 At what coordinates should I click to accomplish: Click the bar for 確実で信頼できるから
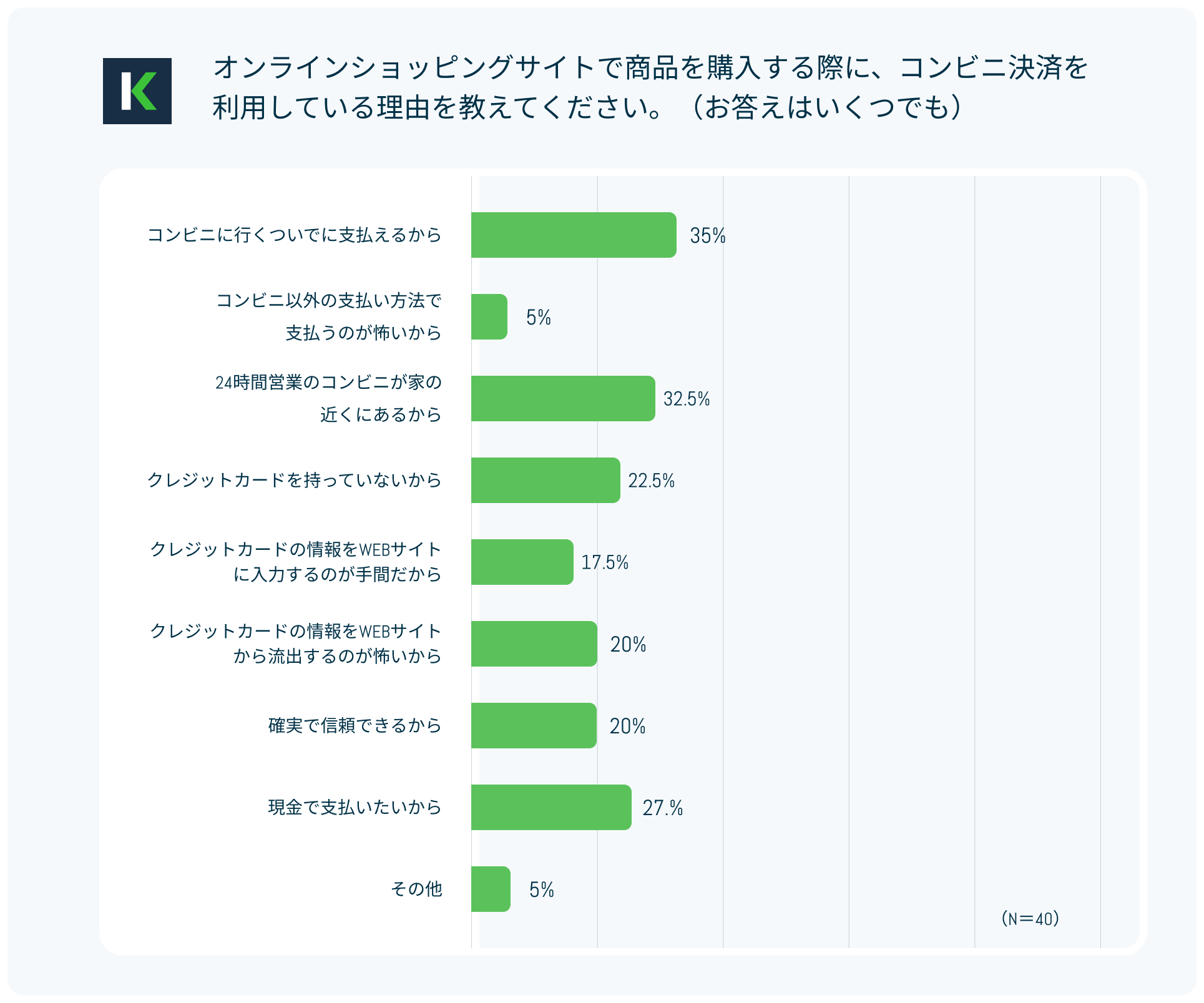pos(534,726)
